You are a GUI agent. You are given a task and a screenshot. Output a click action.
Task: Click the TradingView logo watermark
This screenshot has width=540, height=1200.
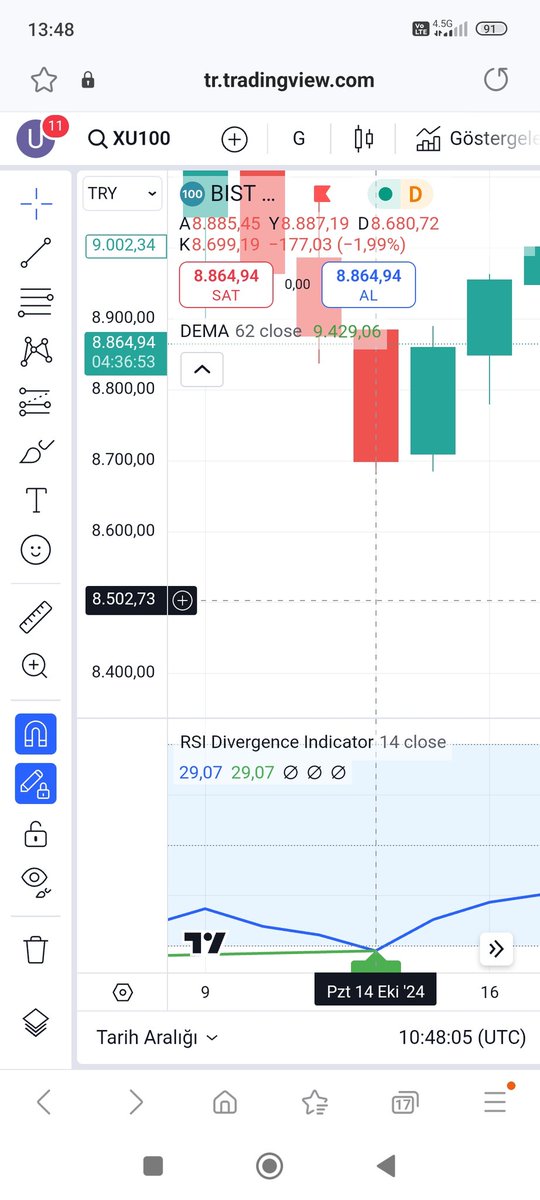click(x=204, y=943)
